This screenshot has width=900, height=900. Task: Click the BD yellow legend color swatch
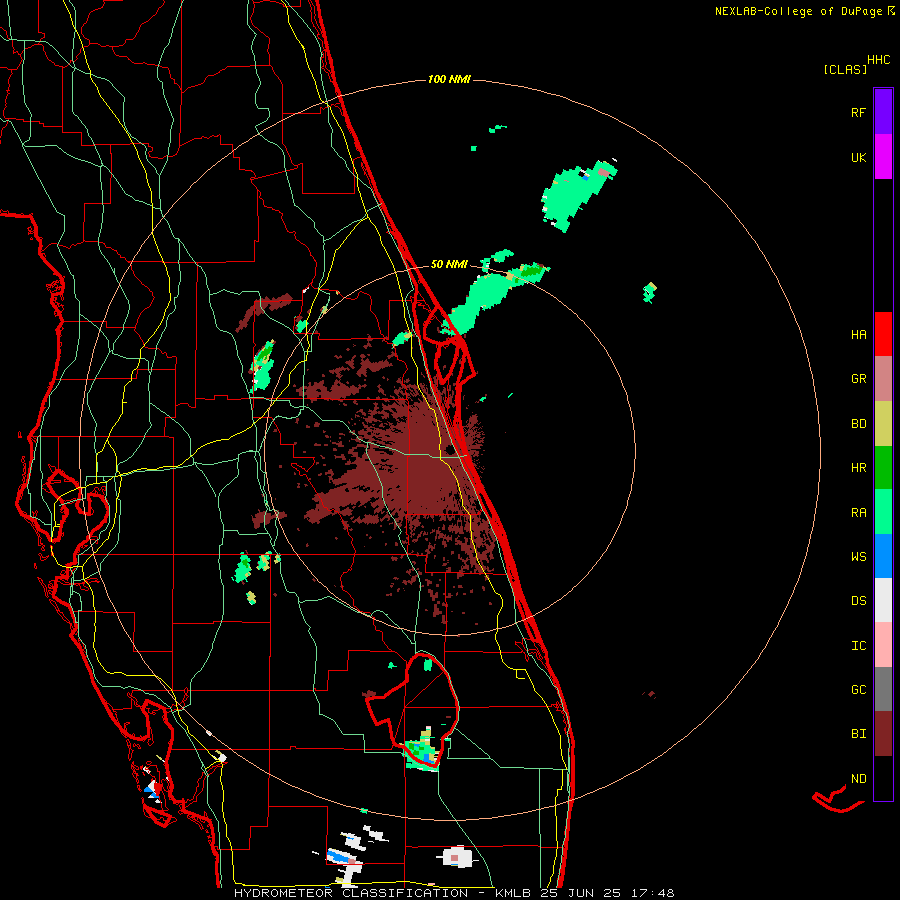(x=883, y=424)
